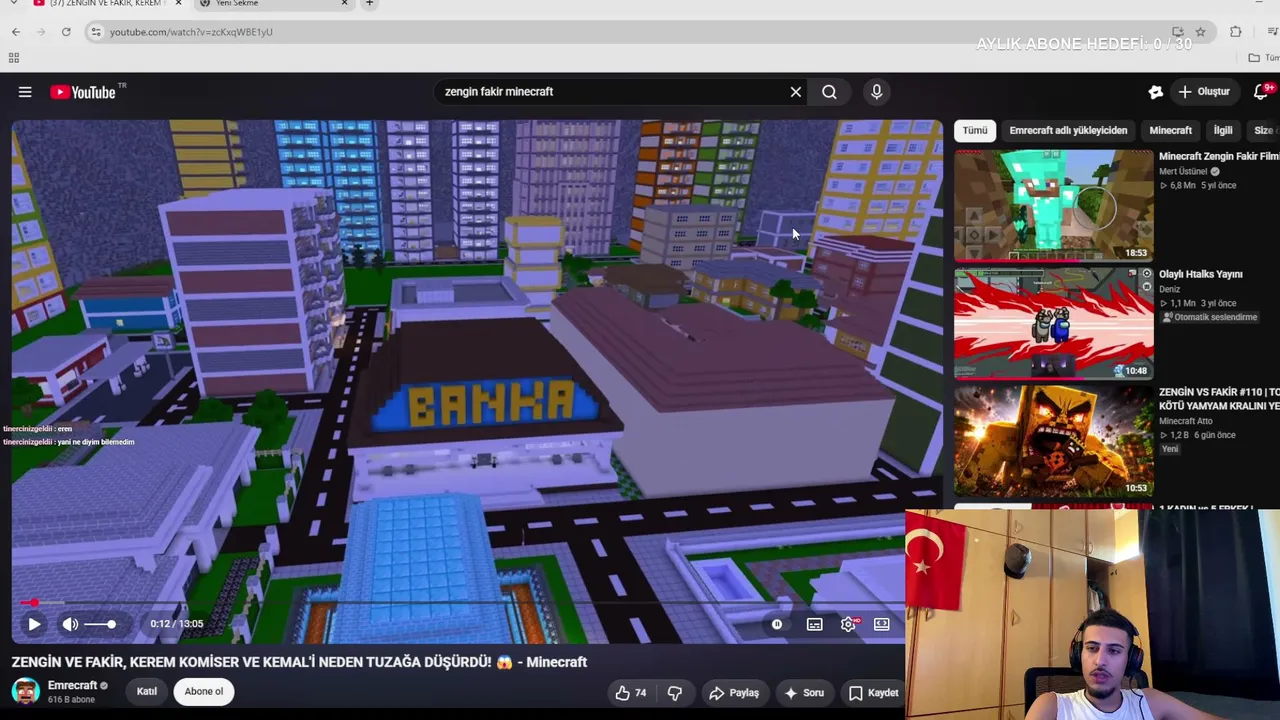The height and width of the screenshot is (720, 1280).
Task: Click the Otomatik seslendirme badge
Action: click(1209, 317)
